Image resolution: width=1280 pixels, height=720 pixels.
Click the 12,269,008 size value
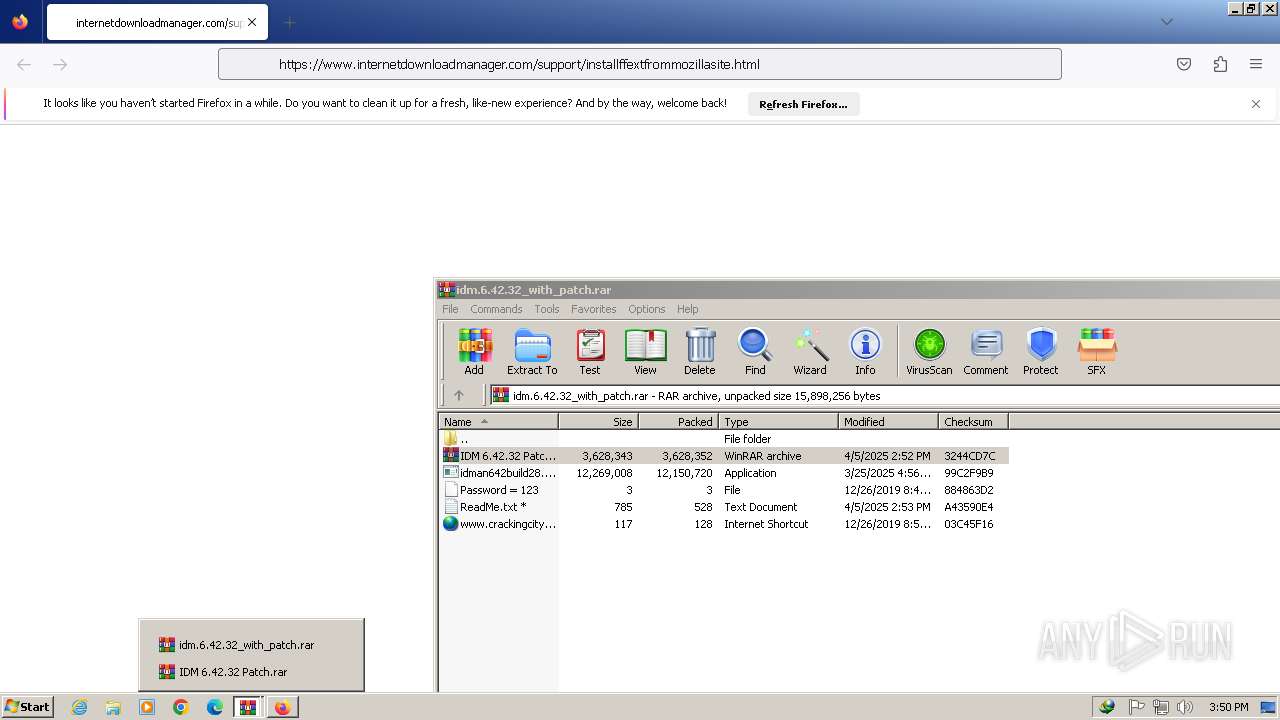pyautogui.click(x=604, y=473)
